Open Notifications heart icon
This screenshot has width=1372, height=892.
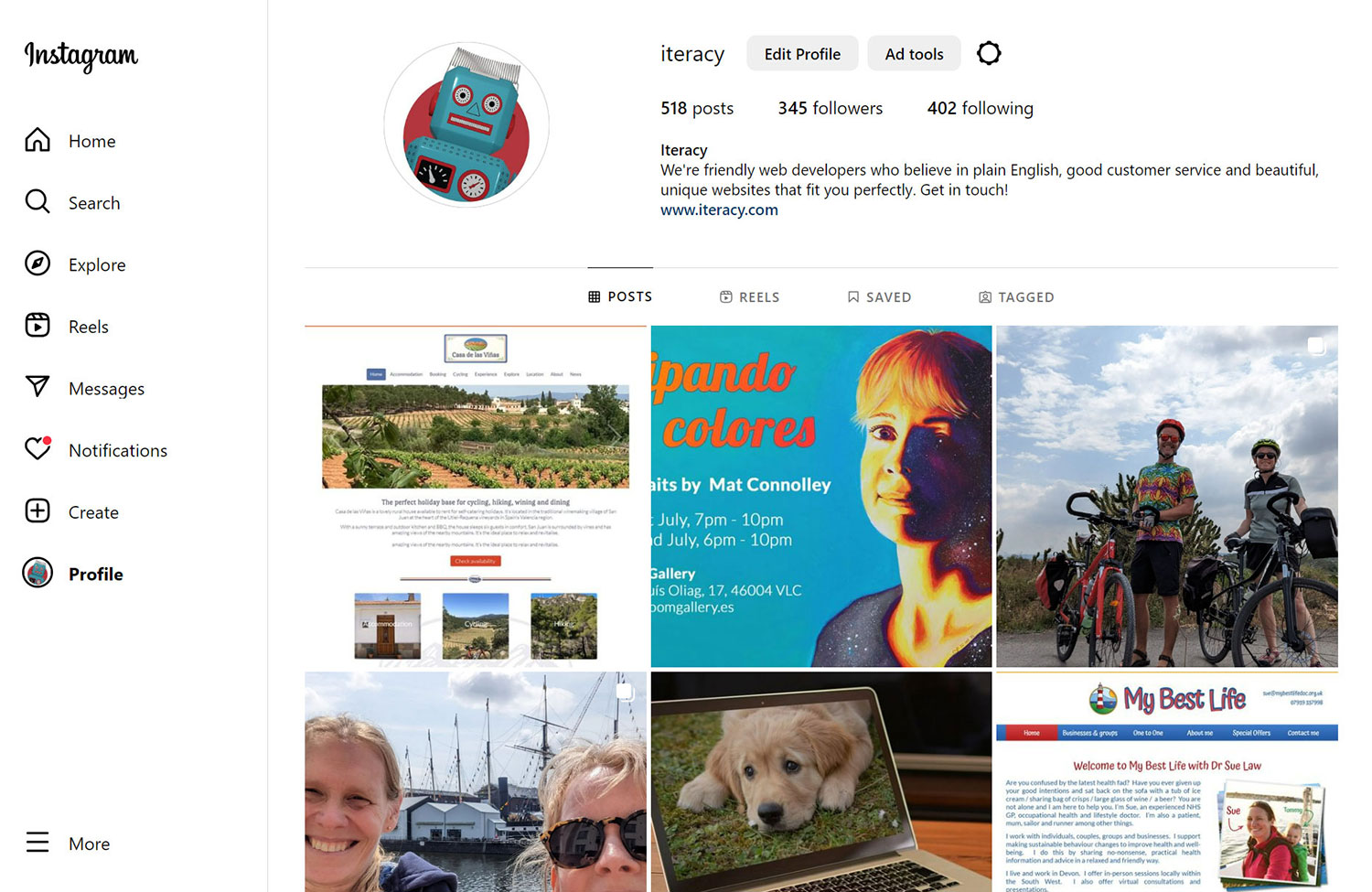coord(38,448)
